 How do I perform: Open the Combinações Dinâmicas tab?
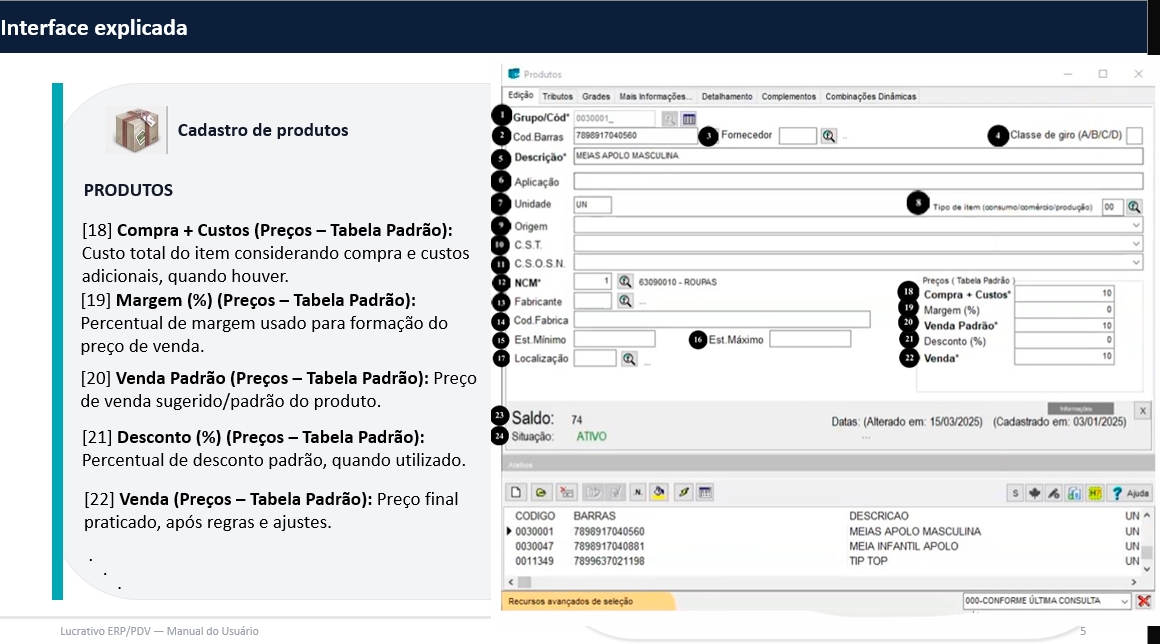(870, 97)
